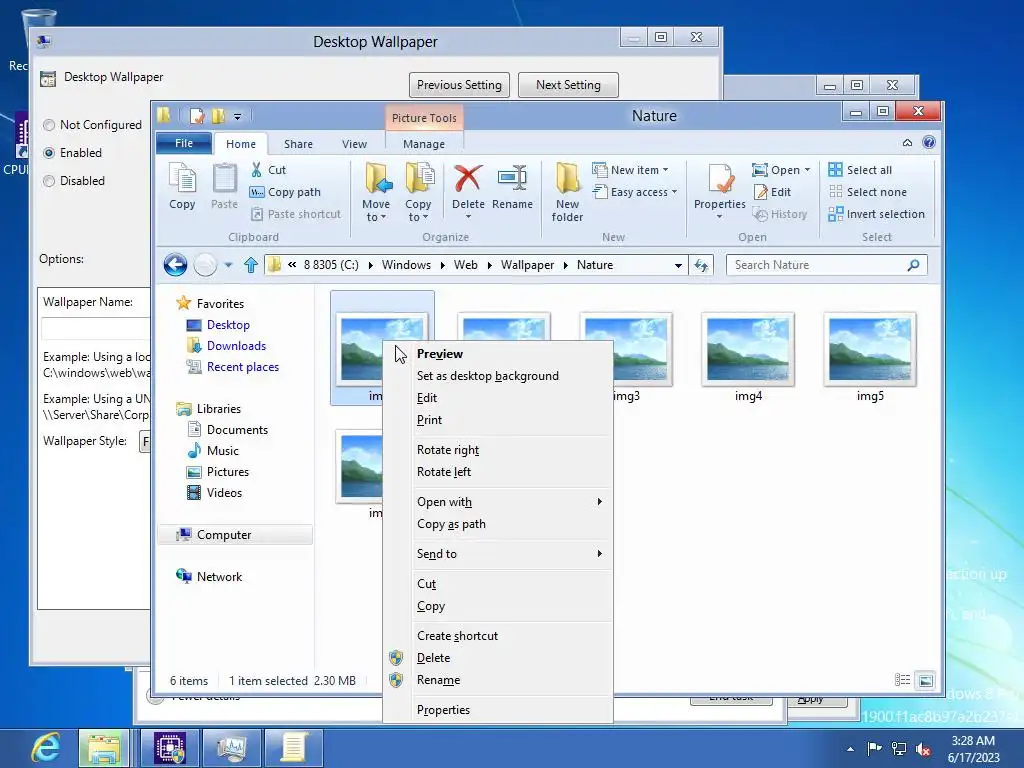Select the Enabled radio button
This screenshot has width=1024, height=768.
coord(49,153)
